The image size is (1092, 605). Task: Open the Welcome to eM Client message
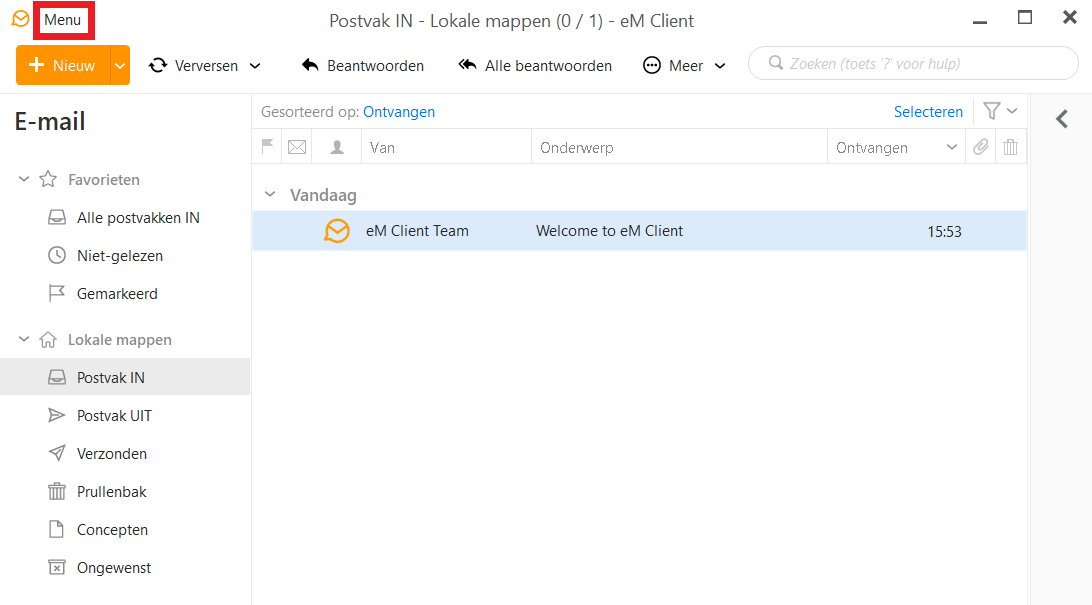pyautogui.click(x=609, y=231)
